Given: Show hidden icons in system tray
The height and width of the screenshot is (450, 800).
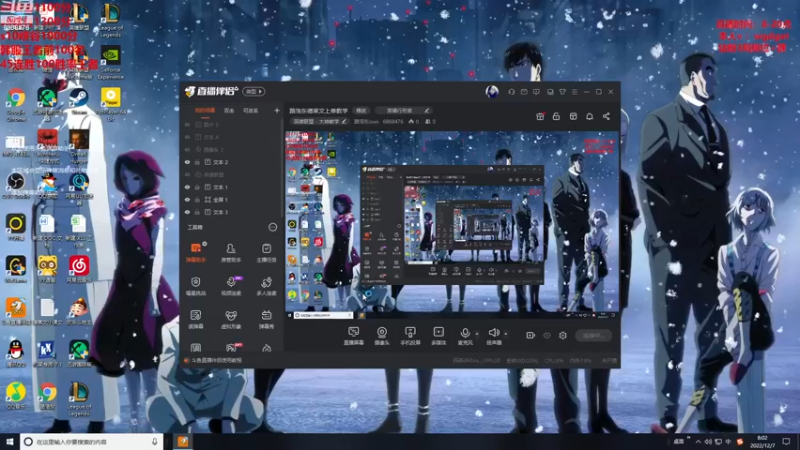Looking at the screenshot, I should [x=698, y=441].
